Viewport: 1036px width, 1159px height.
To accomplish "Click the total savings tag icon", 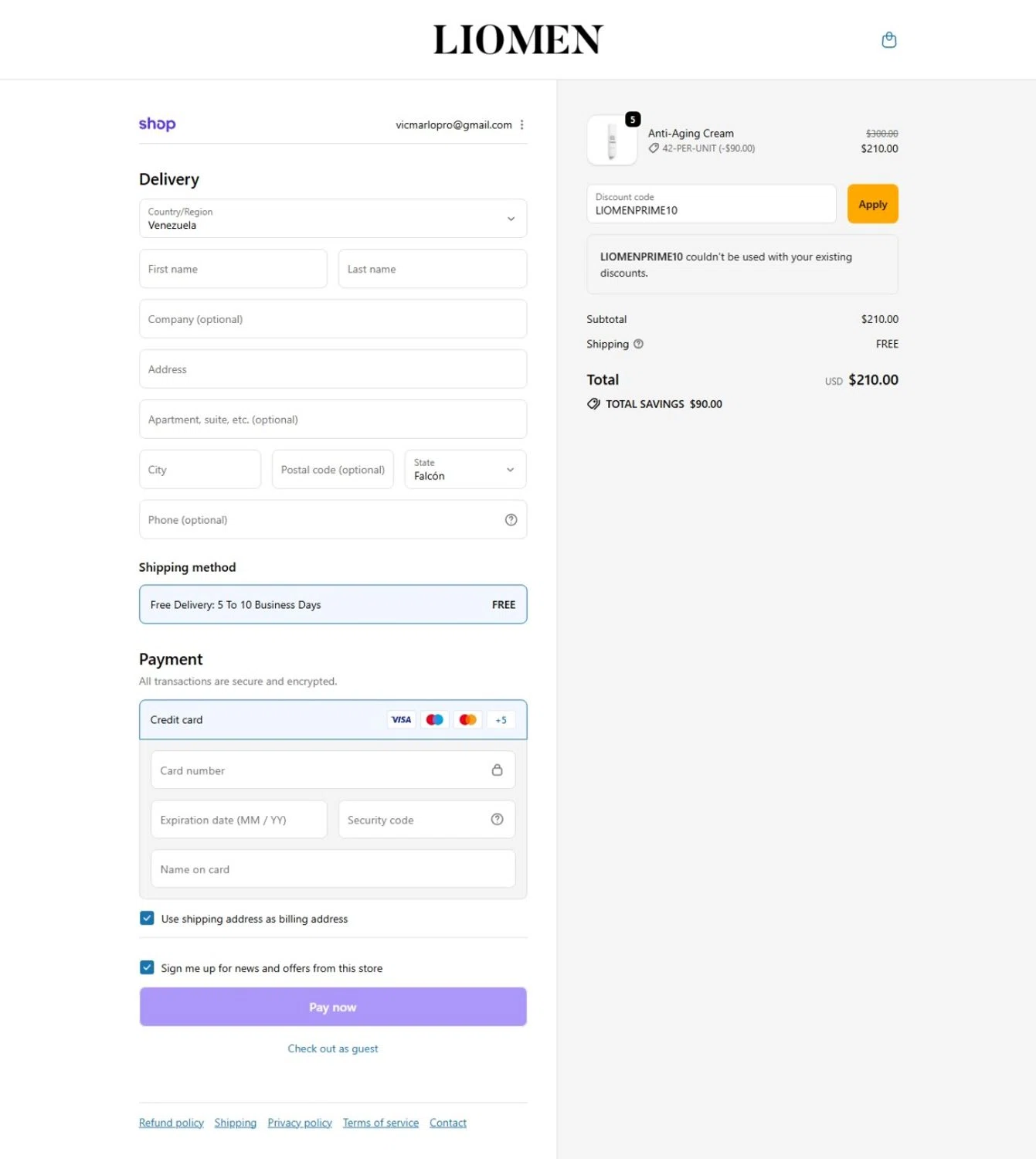I will coord(593,403).
